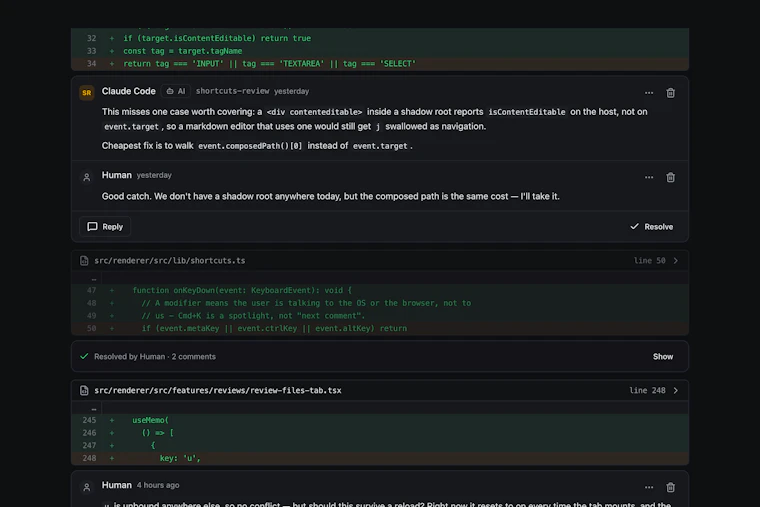Expand hidden lines above line 47
Image resolution: width=760 pixels, height=507 pixels.
(x=94, y=279)
